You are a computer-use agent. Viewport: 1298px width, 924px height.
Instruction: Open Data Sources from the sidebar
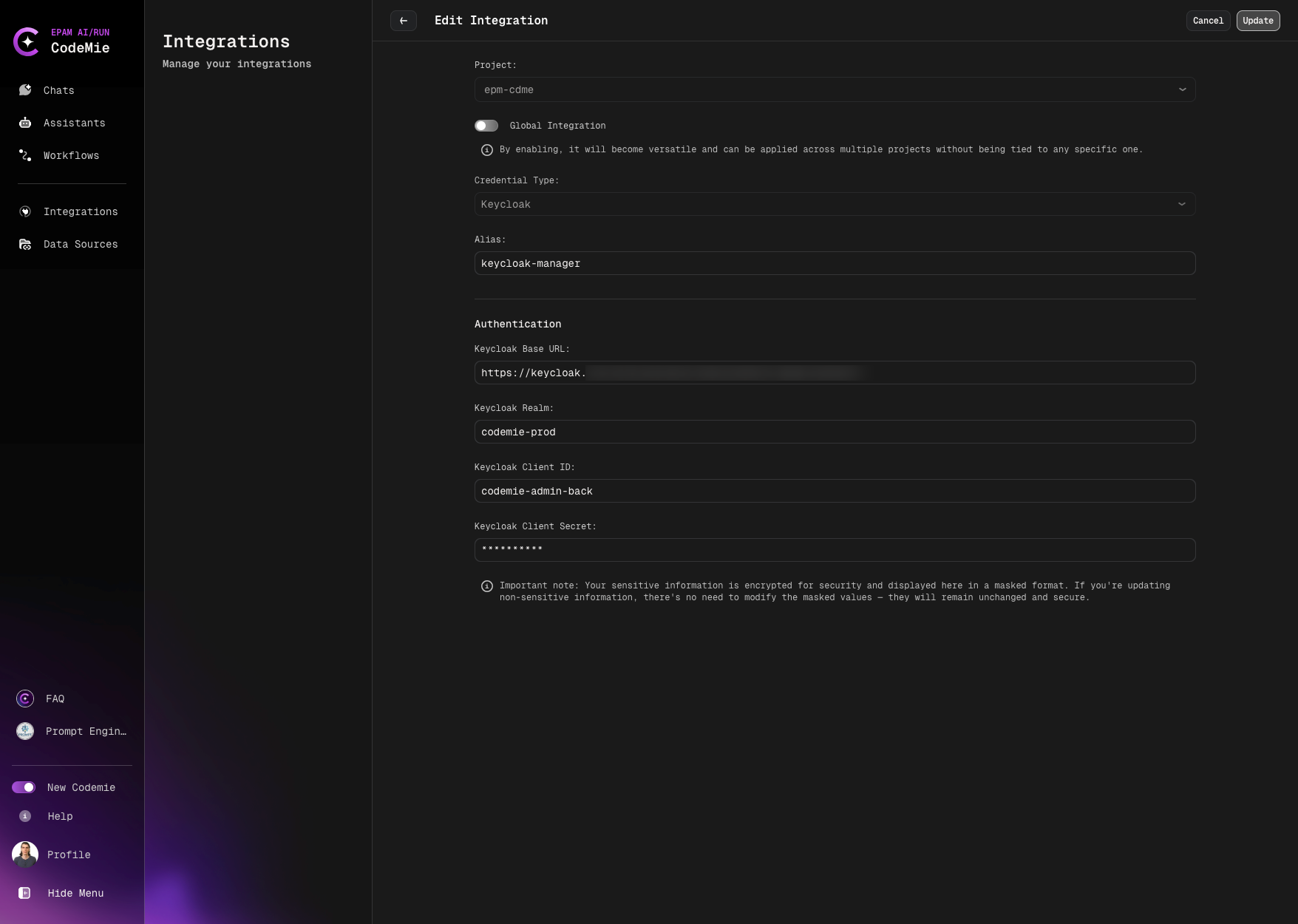pyautogui.click(x=80, y=244)
